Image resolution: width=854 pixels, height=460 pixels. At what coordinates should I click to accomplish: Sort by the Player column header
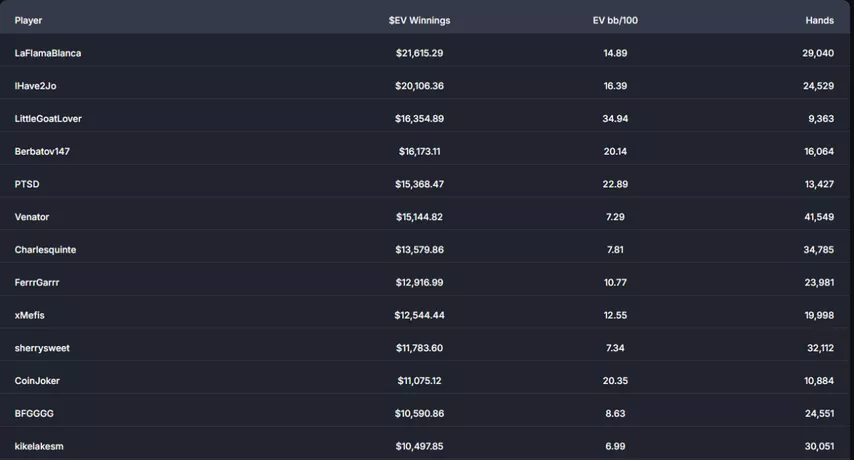(x=28, y=20)
